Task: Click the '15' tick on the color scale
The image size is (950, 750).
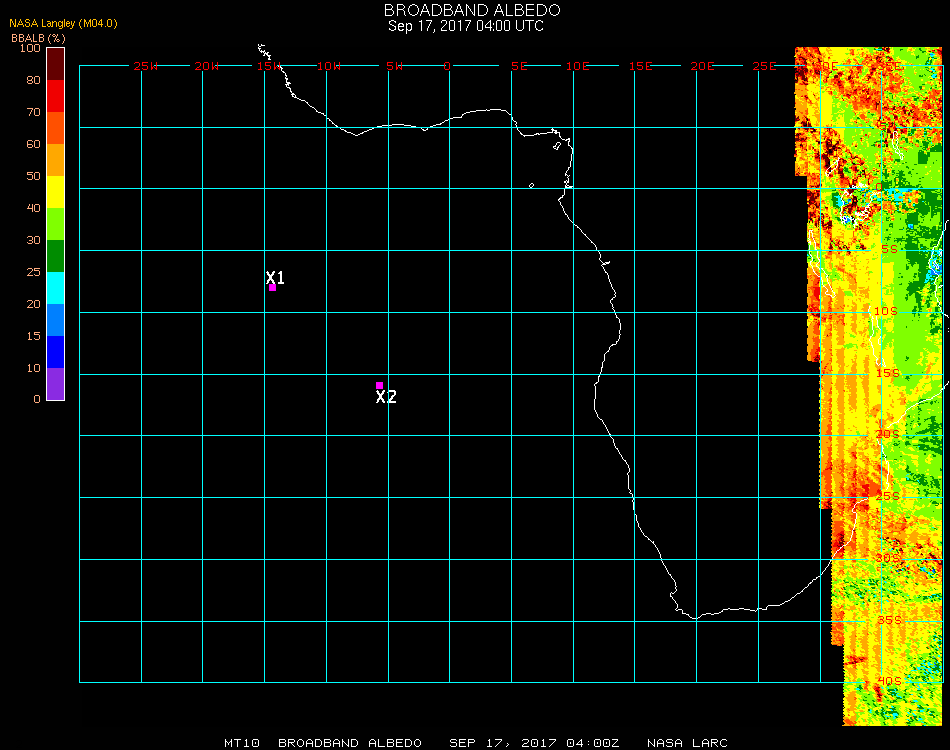Action: [33, 336]
